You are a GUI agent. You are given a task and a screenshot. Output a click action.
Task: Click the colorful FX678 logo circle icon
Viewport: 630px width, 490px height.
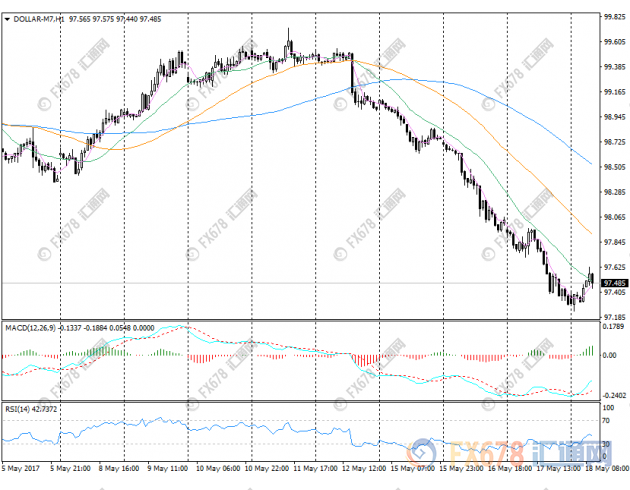[x=421, y=453]
